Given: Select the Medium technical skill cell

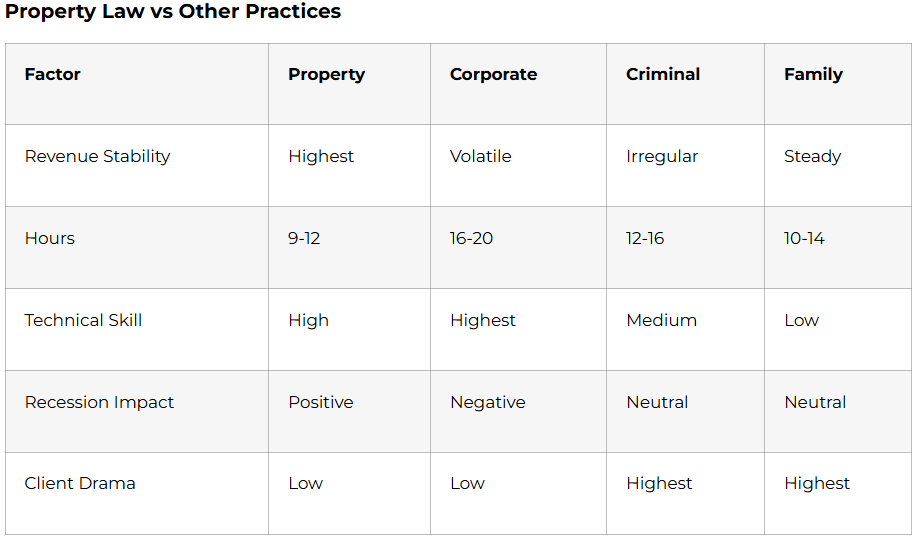Looking at the screenshot, I should click(x=661, y=320).
